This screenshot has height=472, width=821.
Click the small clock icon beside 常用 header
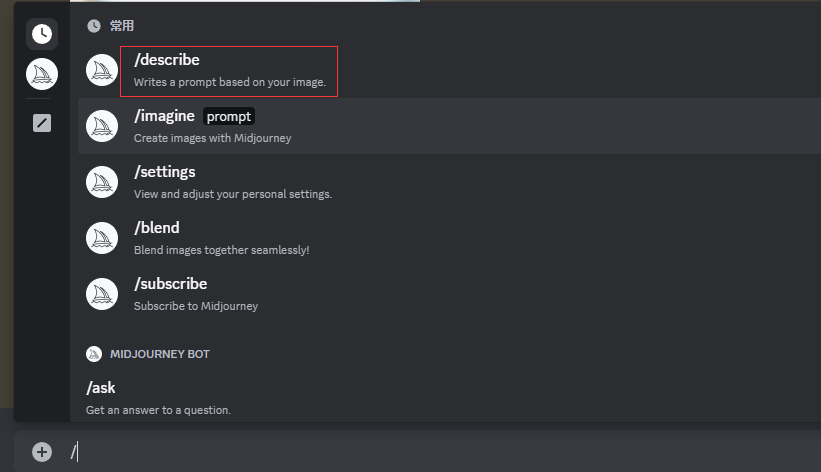[94, 26]
